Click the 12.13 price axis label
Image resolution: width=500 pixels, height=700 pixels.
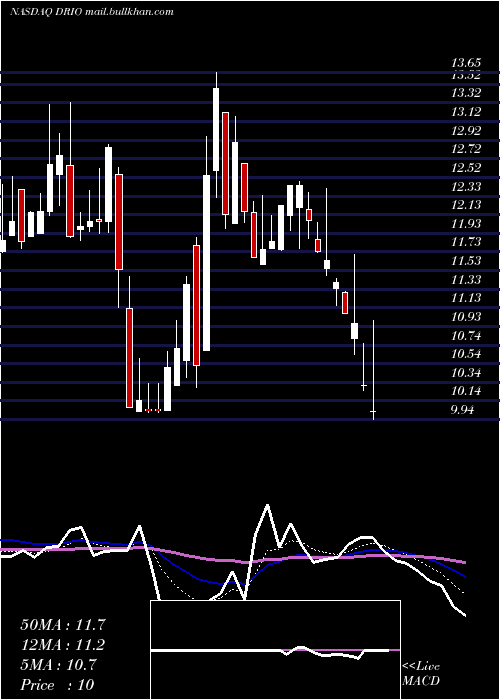pyautogui.click(x=466, y=205)
